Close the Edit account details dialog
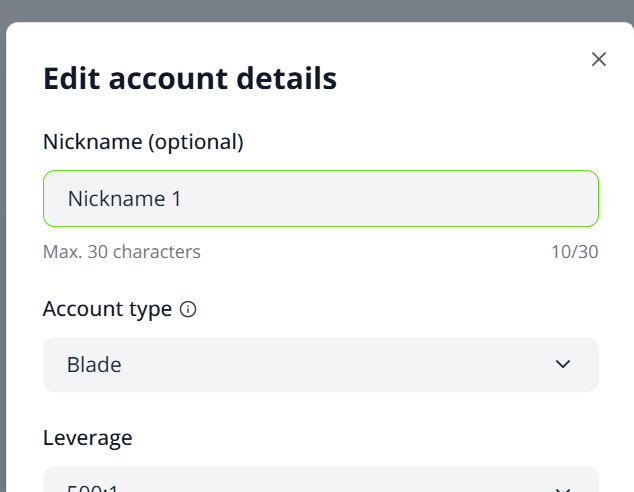This screenshot has width=634, height=492. pos(598,59)
